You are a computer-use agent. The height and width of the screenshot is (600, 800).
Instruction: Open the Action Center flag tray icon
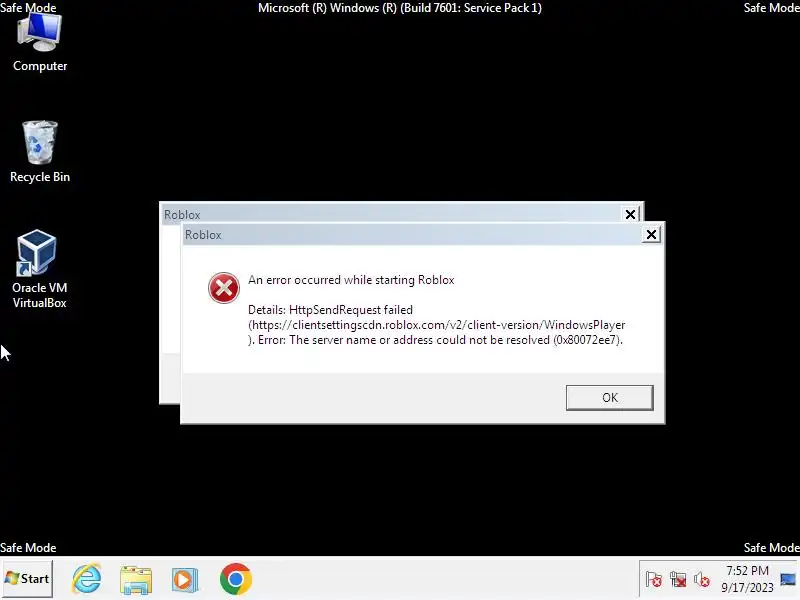coord(654,579)
